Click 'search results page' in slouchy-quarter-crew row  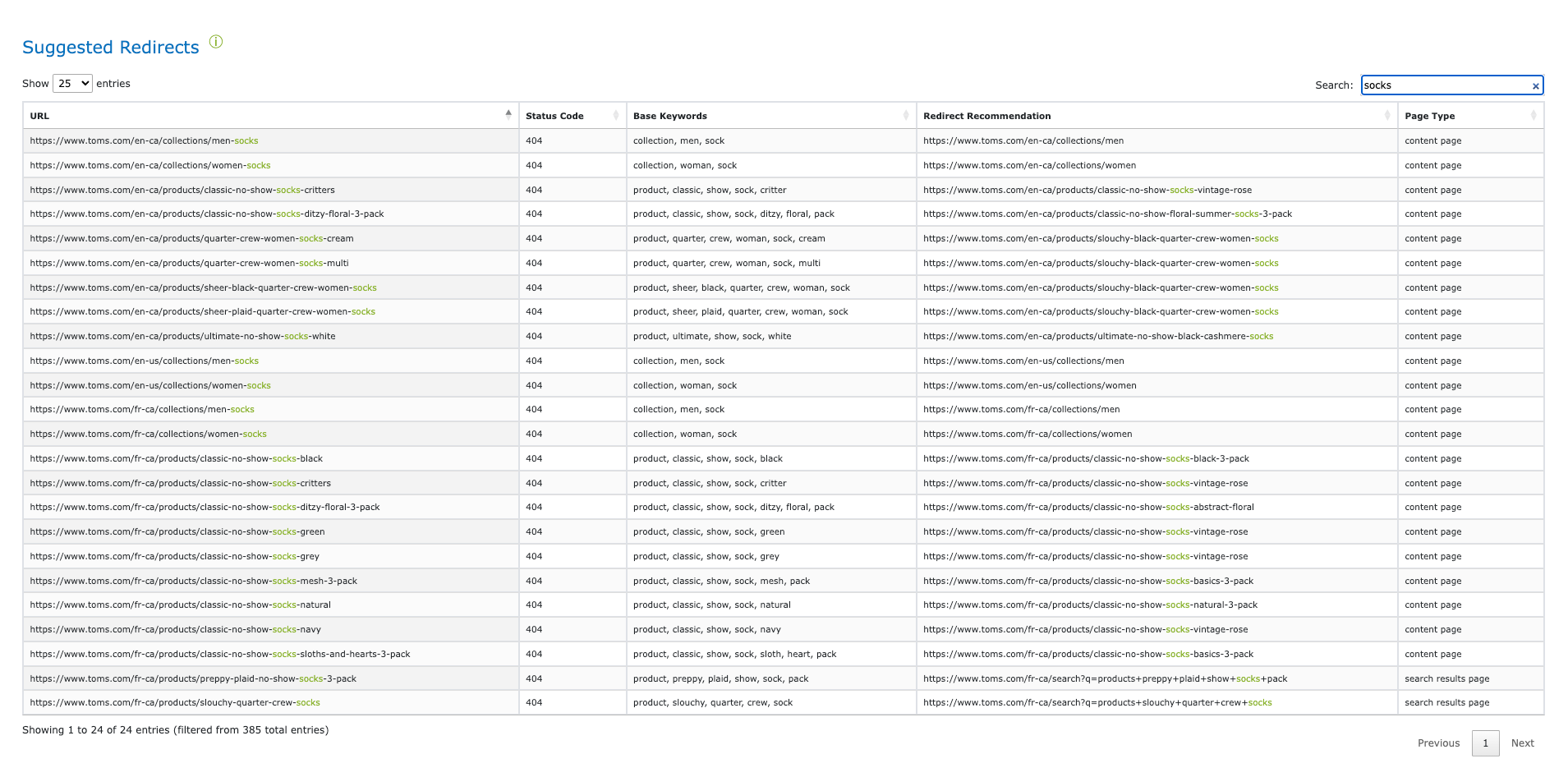[1446, 702]
